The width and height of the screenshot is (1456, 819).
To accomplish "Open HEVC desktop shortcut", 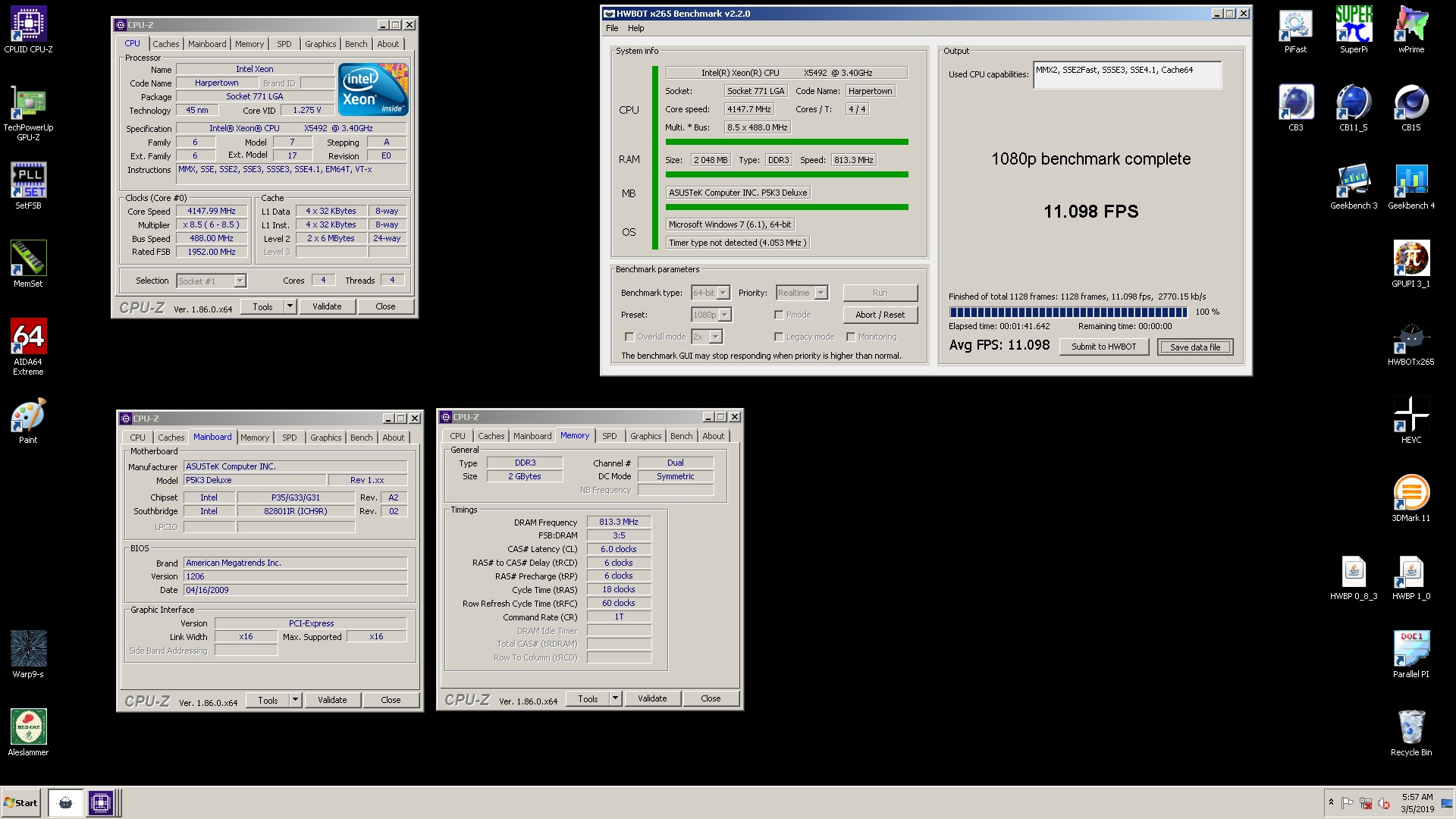I will pos(1411,421).
